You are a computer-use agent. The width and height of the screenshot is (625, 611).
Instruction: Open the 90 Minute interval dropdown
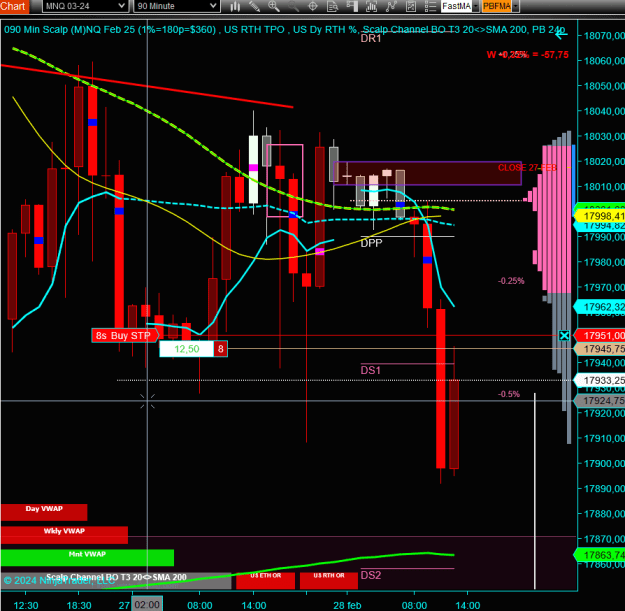(177, 6)
